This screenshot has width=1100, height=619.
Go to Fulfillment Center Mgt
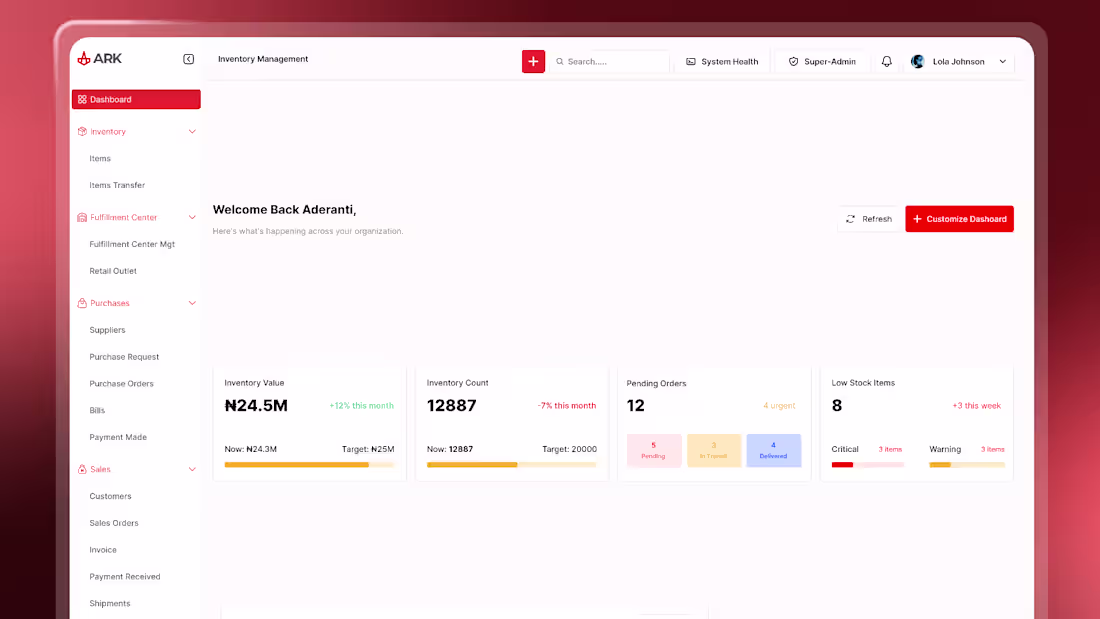(132, 244)
